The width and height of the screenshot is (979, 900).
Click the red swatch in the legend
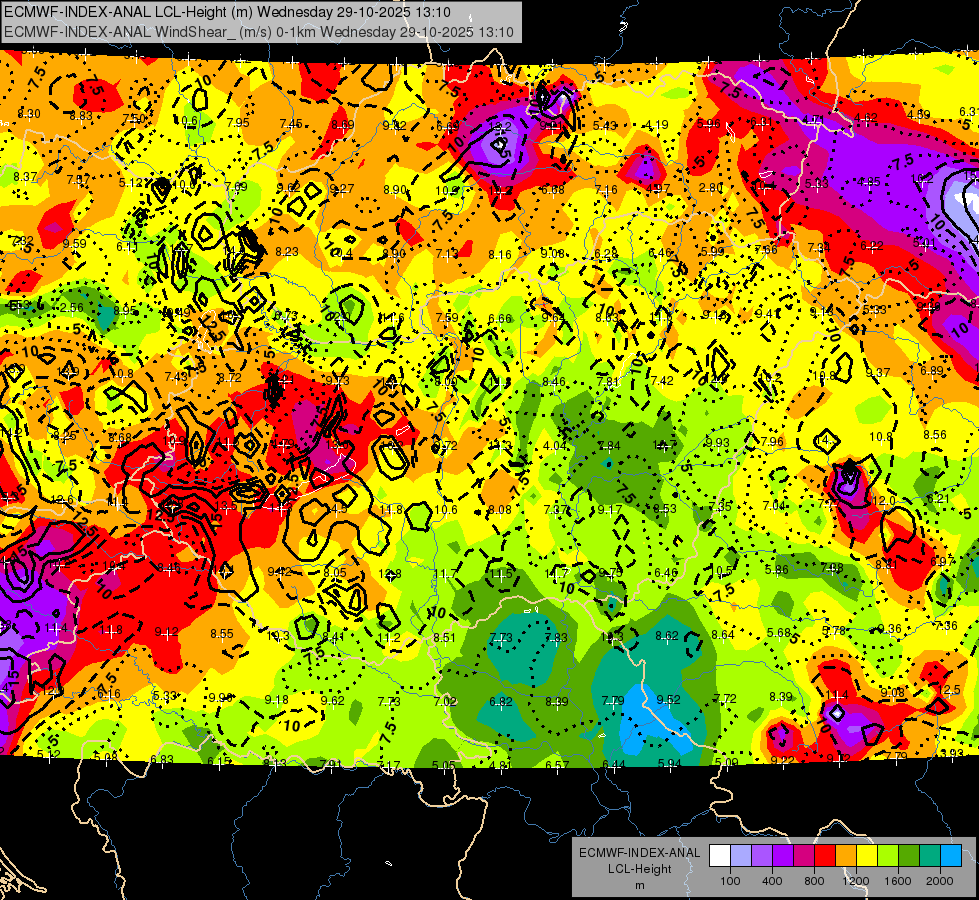click(825, 856)
